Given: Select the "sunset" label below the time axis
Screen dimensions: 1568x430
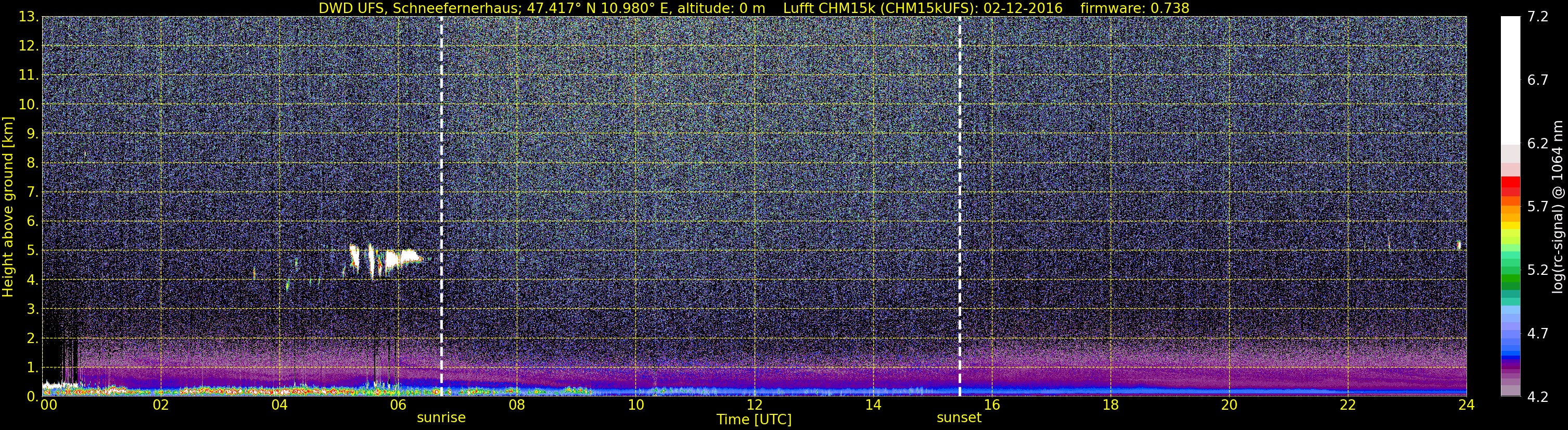Looking at the screenshot, I should point(959,418).
